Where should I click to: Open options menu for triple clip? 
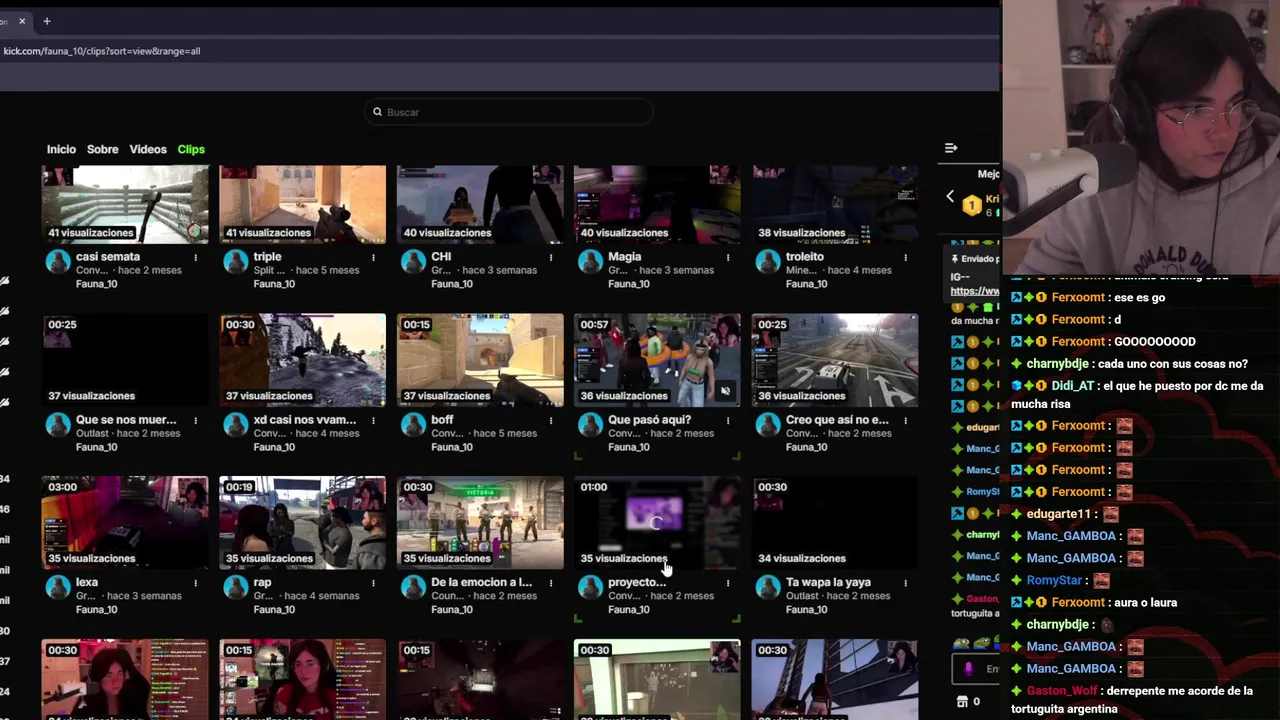pyautogui.click(x=373, y=257)
